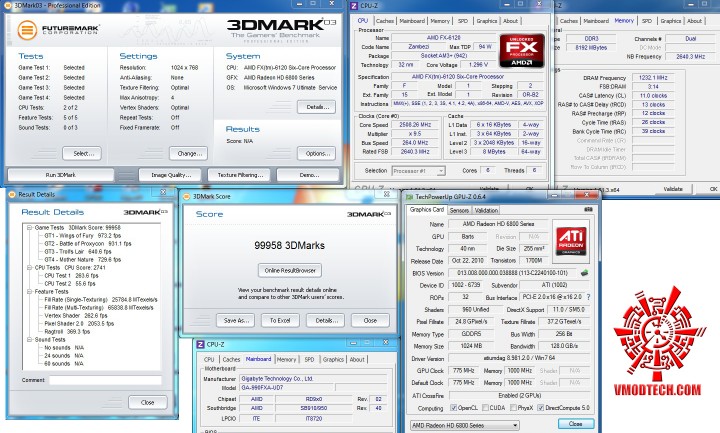Viewport: 720px width, 433px height.
Task: Click the 99958 3DMarks score text
Action: coord(290,246)
